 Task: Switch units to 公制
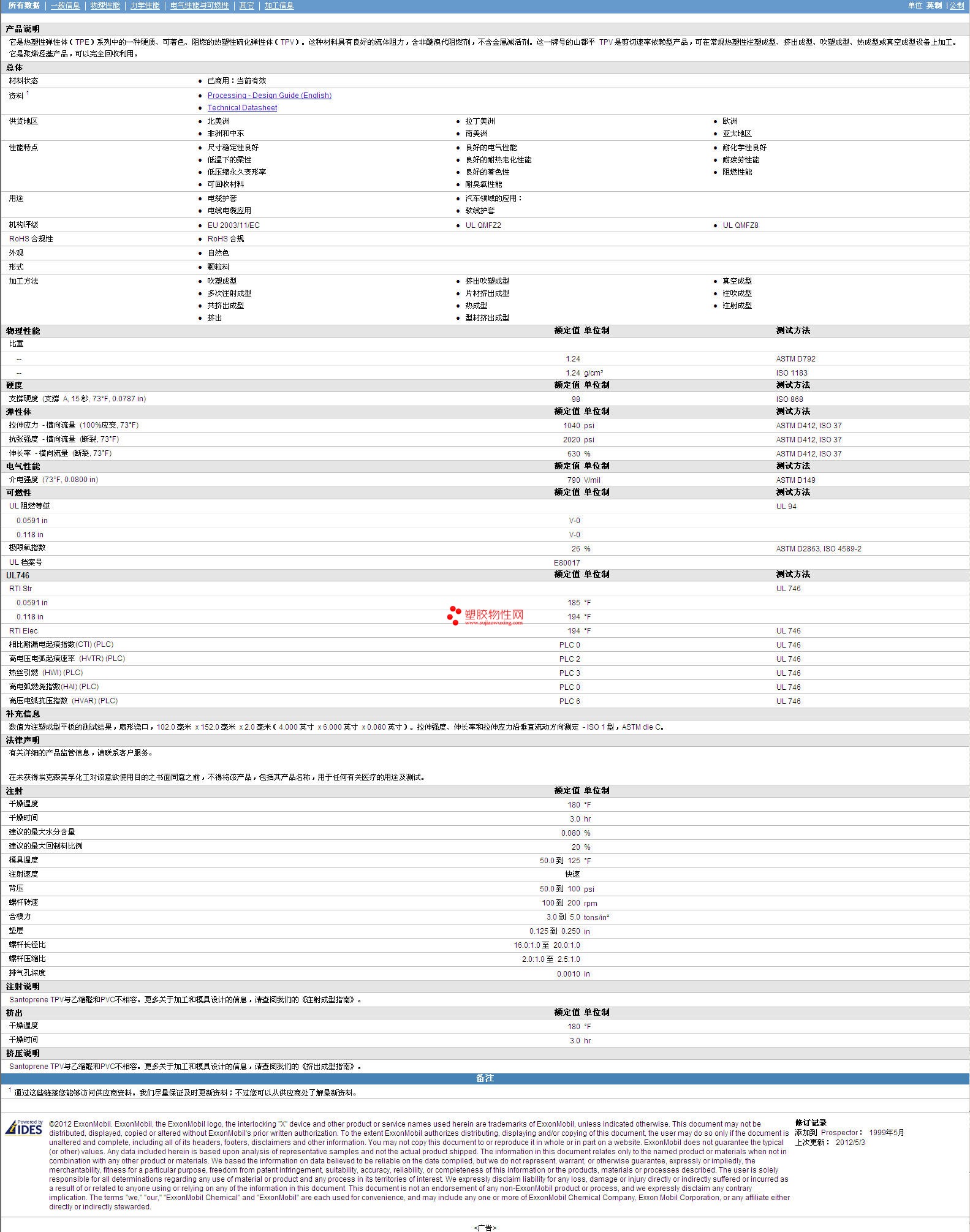[957, 6]
